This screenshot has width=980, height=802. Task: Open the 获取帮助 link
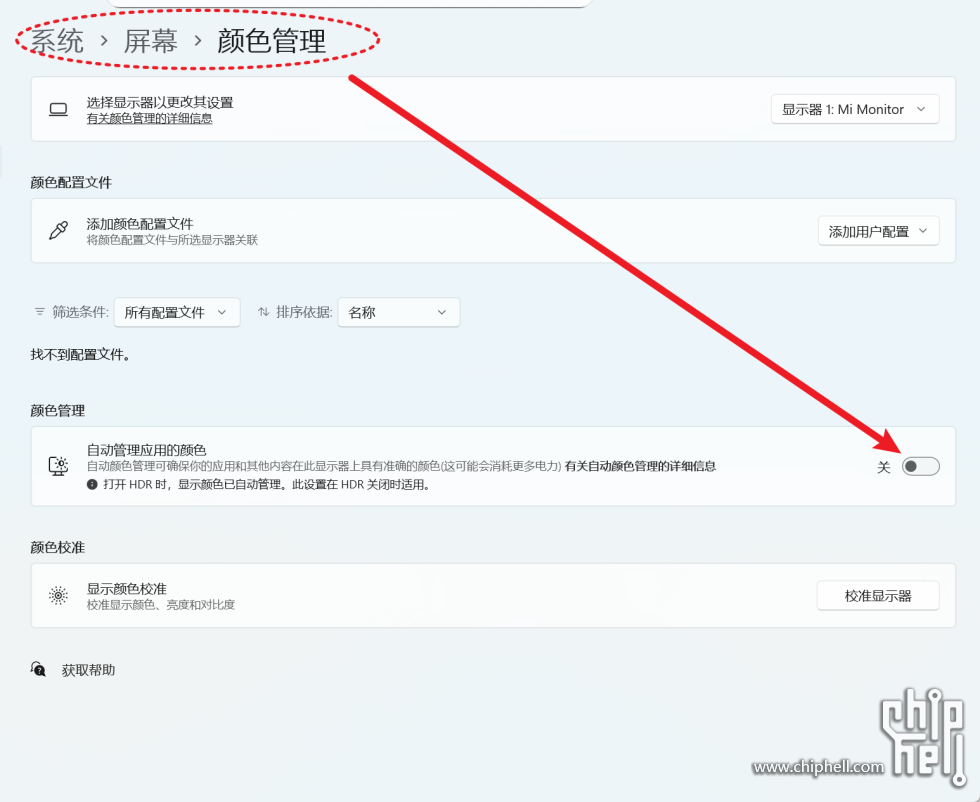point(88,670)
